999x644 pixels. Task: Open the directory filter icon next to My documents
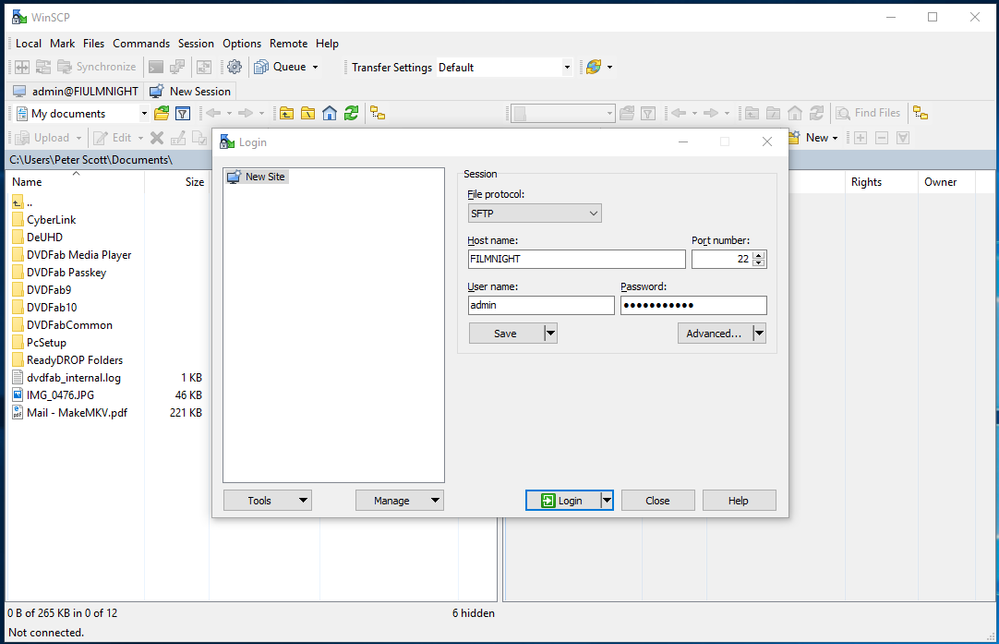[x=182, y=113]
